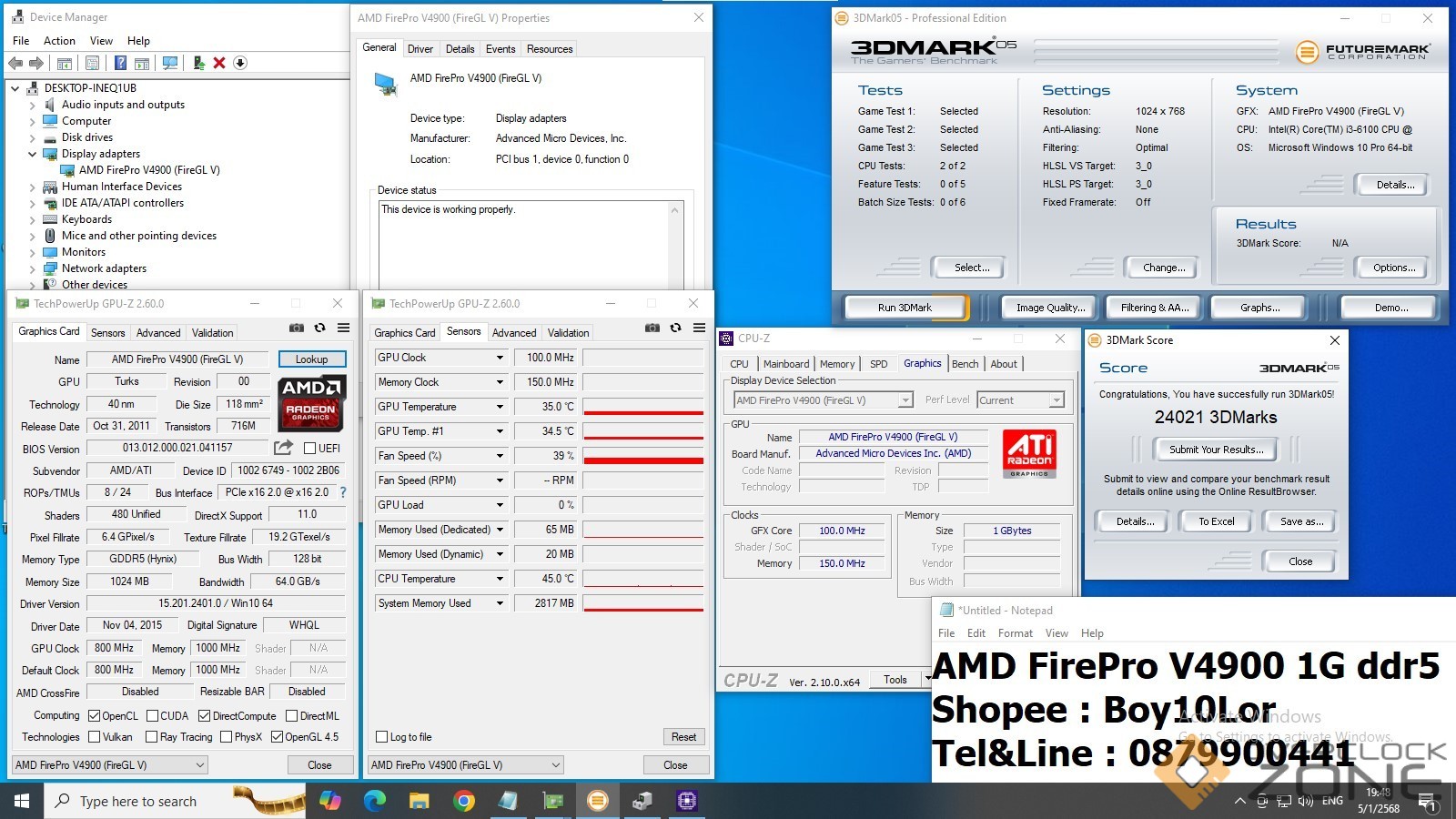Click the GPU-Z refresh icon
This screenshot has width=1456, height=819.
click(319, 329)
